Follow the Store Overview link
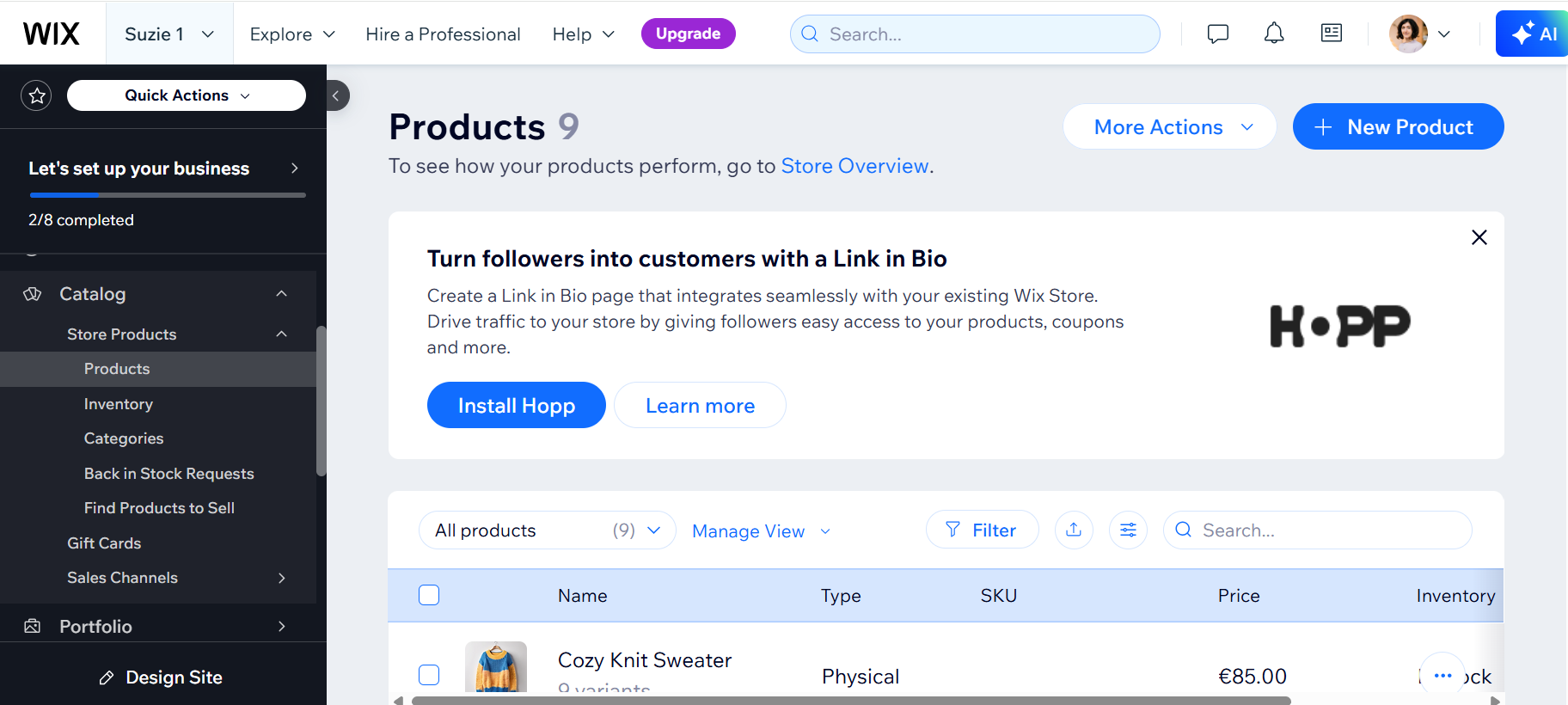Image resolution: width=1568 pixels, height=705 pixels. pyautogui.click(x=854, y=166)
